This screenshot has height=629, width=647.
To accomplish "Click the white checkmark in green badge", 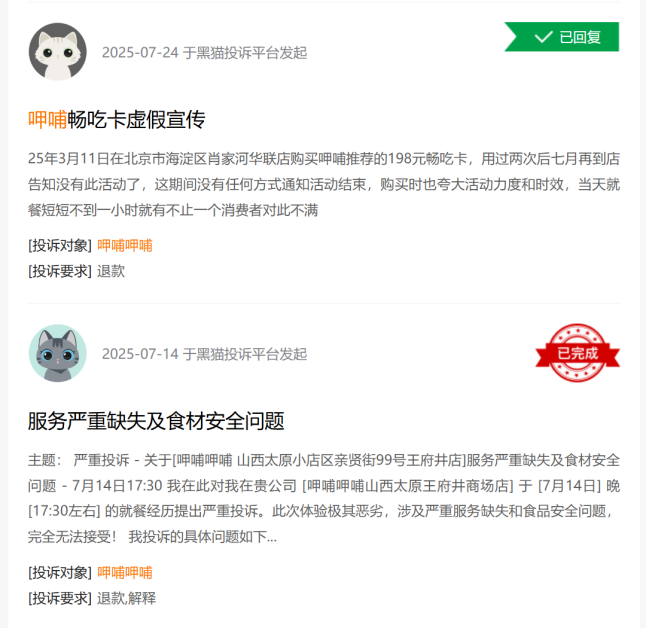I will click(543, 37).
